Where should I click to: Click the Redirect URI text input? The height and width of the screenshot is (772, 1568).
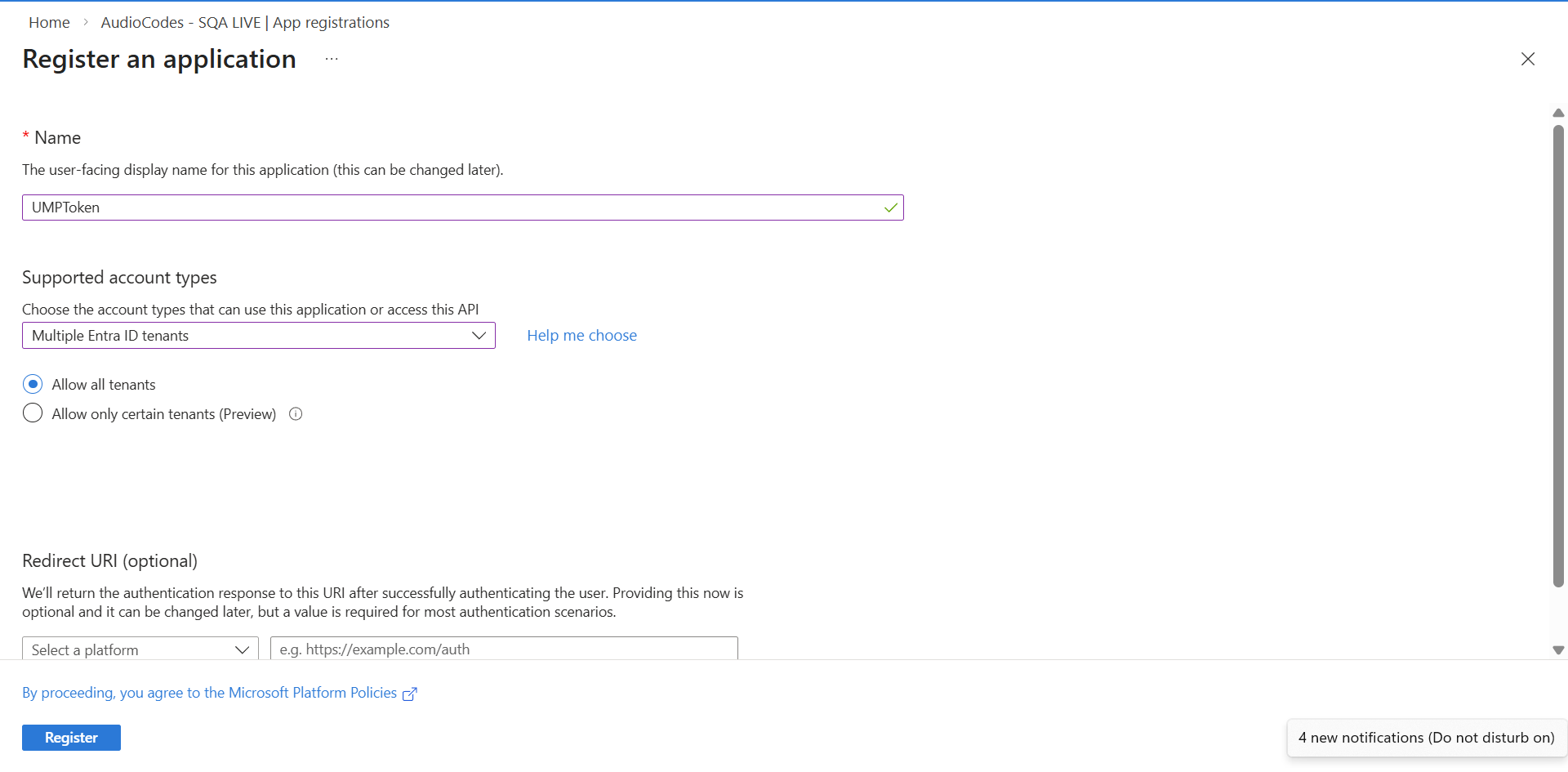click(504, 649)
